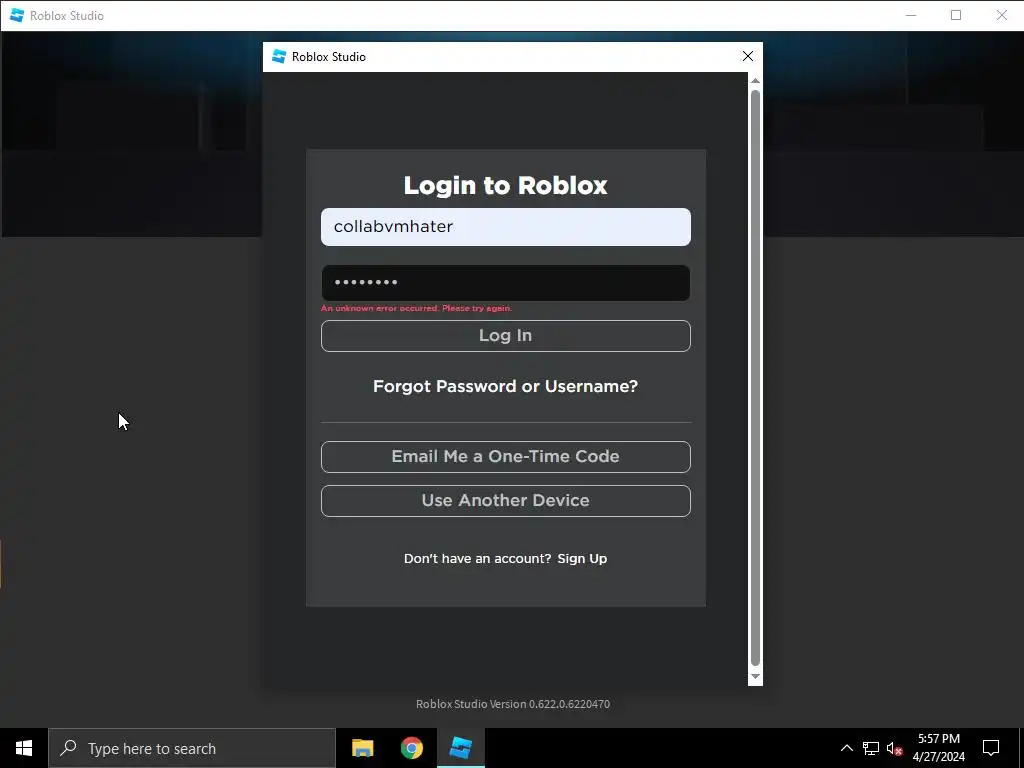Click the username field containing collabvmhater
This screenshot has height=768, width=1024.
point(505,227)
